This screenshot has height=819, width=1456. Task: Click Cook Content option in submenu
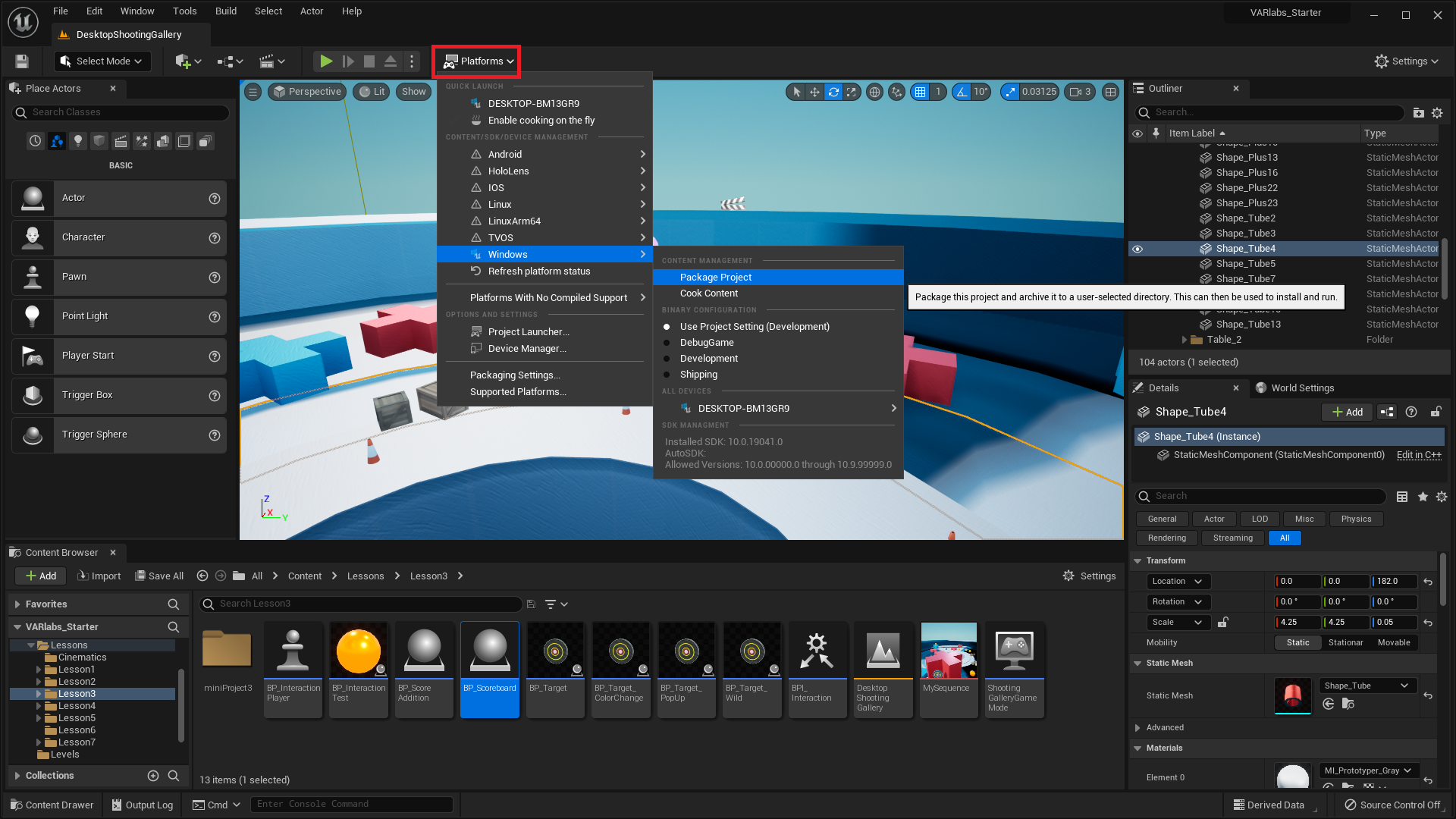point(709,293)
